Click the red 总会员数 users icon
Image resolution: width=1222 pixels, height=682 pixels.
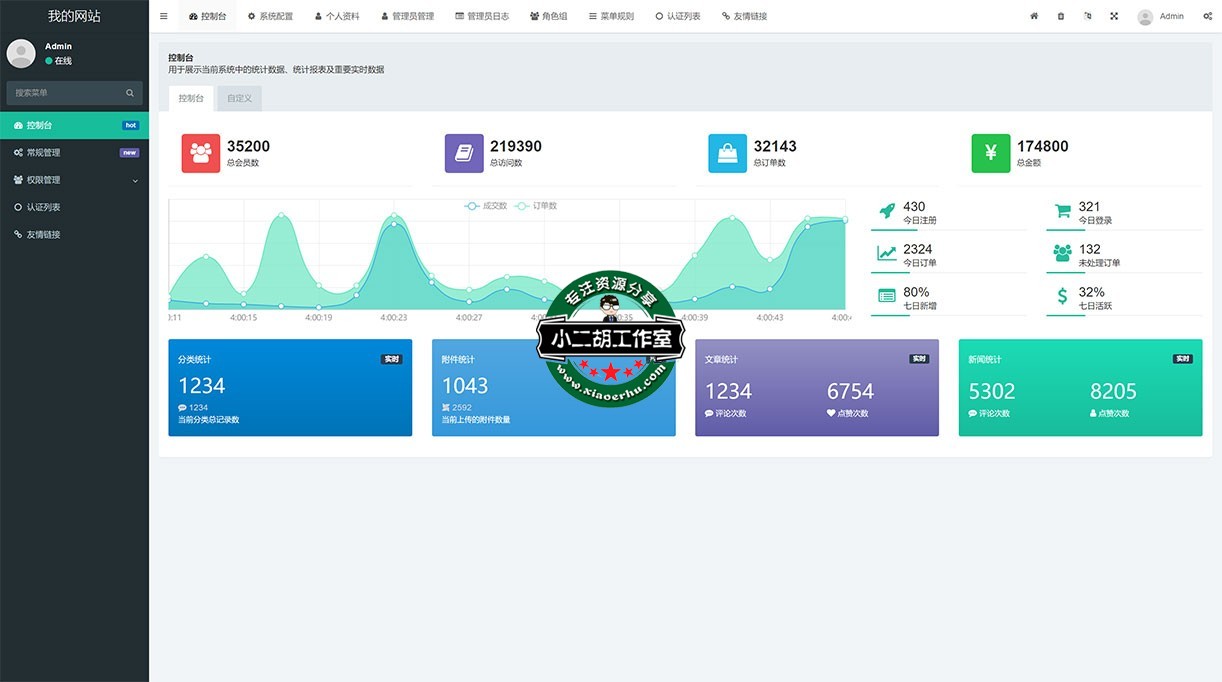(201, 153)
